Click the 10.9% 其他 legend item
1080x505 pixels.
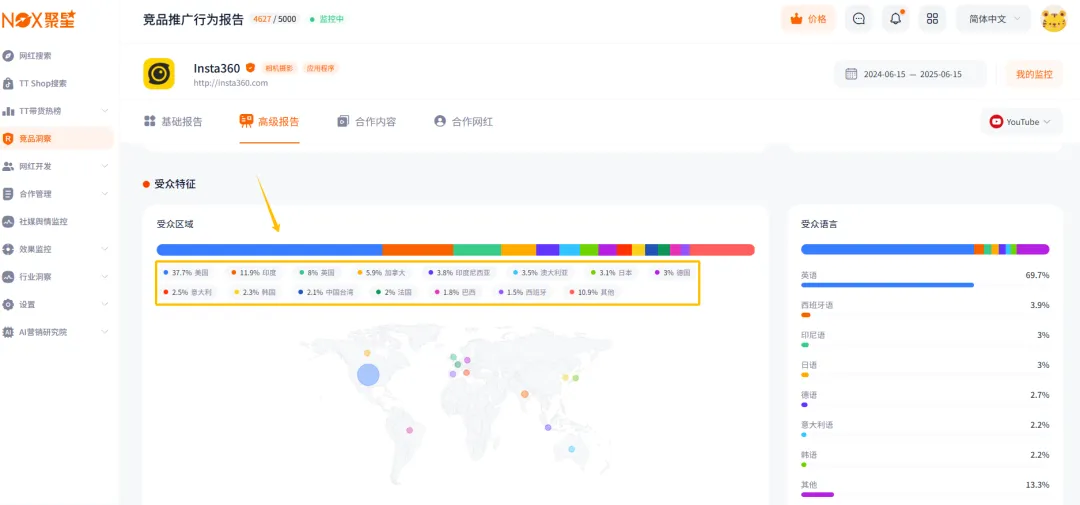click(592, 292)
